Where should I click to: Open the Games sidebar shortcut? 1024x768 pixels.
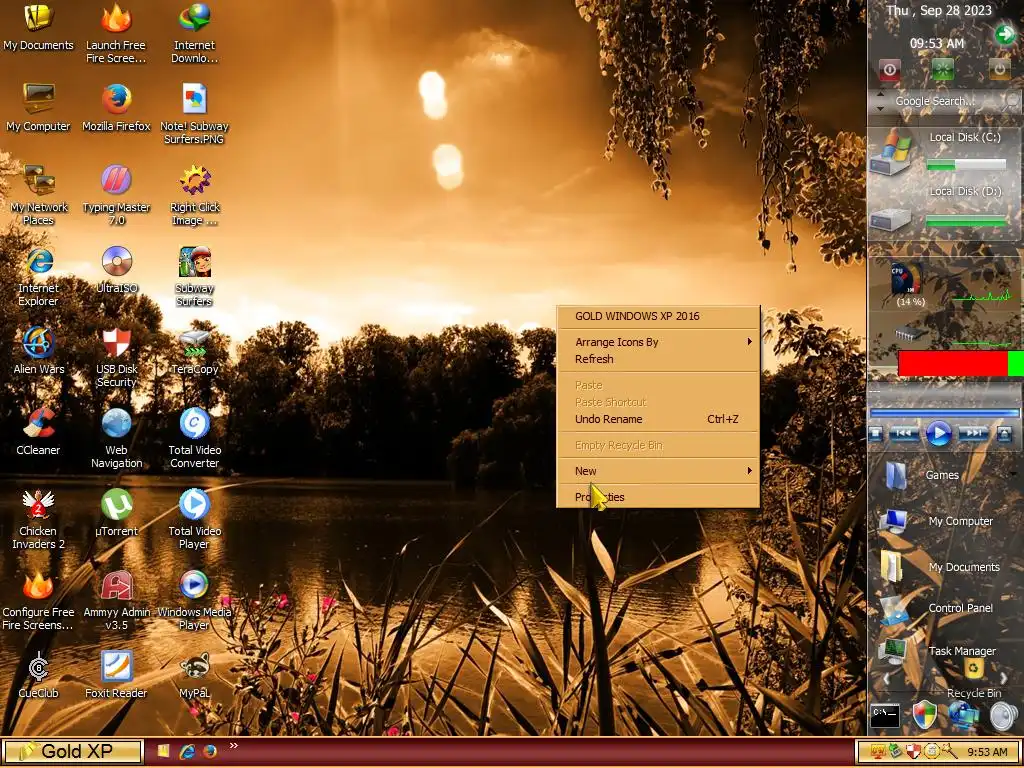(x=922, y=475)
